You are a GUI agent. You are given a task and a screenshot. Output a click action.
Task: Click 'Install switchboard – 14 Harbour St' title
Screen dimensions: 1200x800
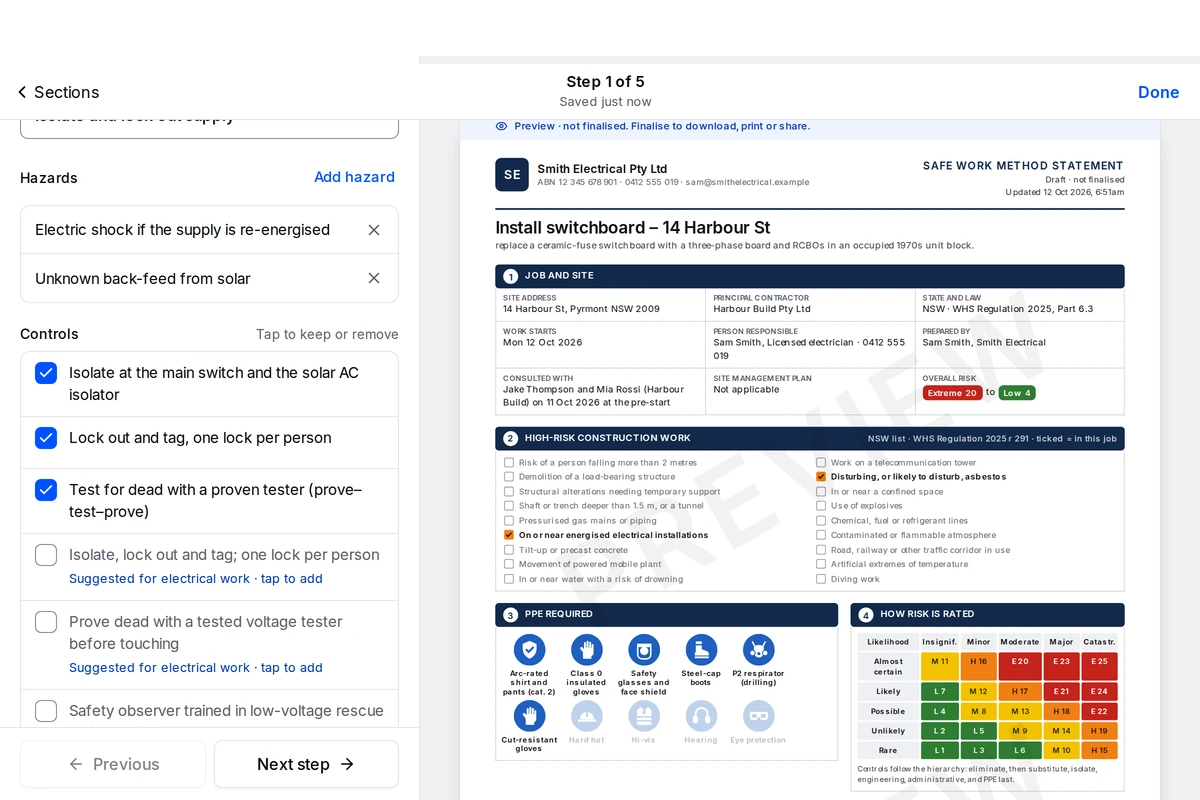(633, 227)
